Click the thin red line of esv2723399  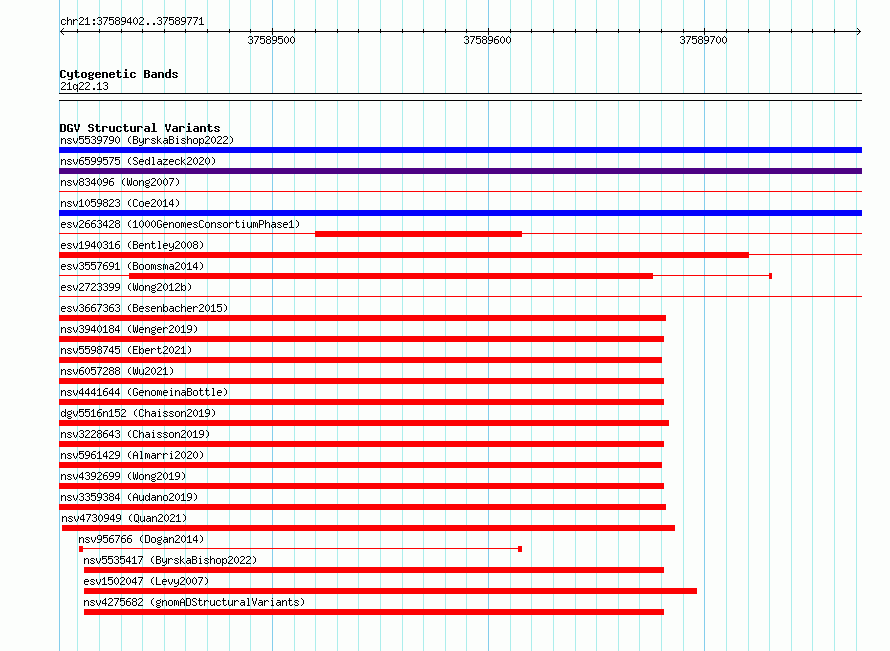pos(460,296)
